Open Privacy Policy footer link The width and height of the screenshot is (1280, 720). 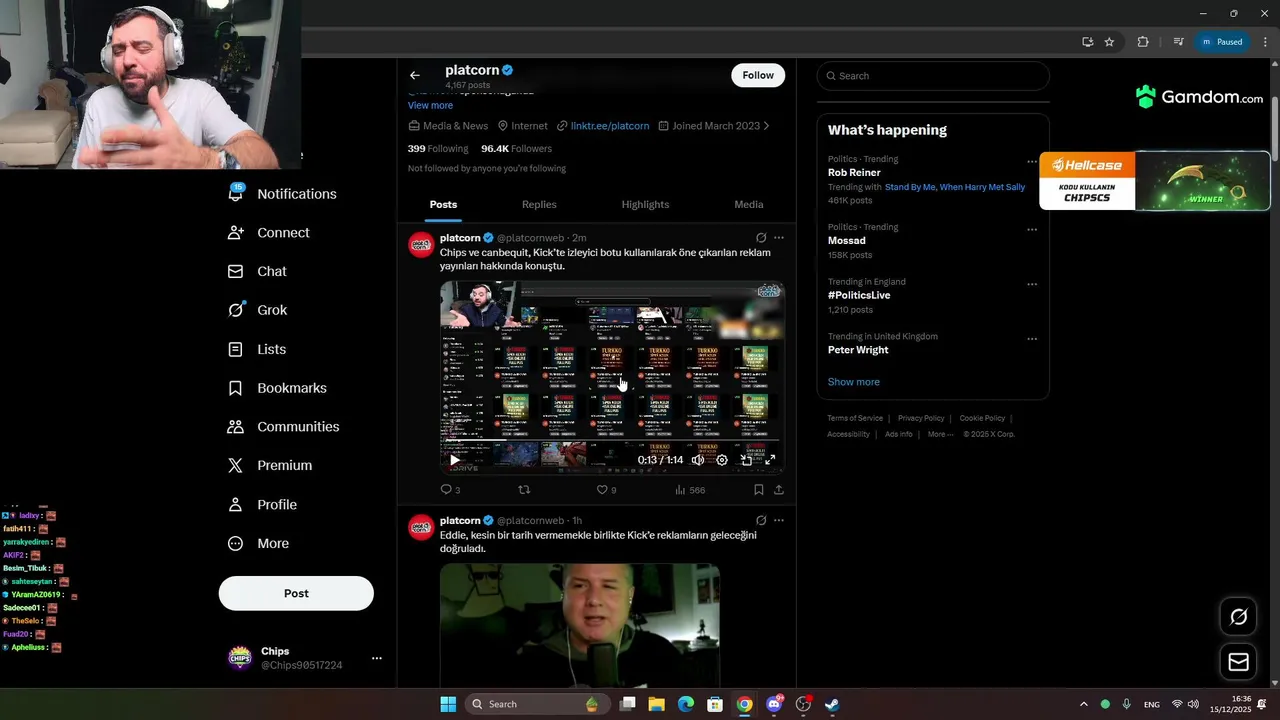coord(921,418)
